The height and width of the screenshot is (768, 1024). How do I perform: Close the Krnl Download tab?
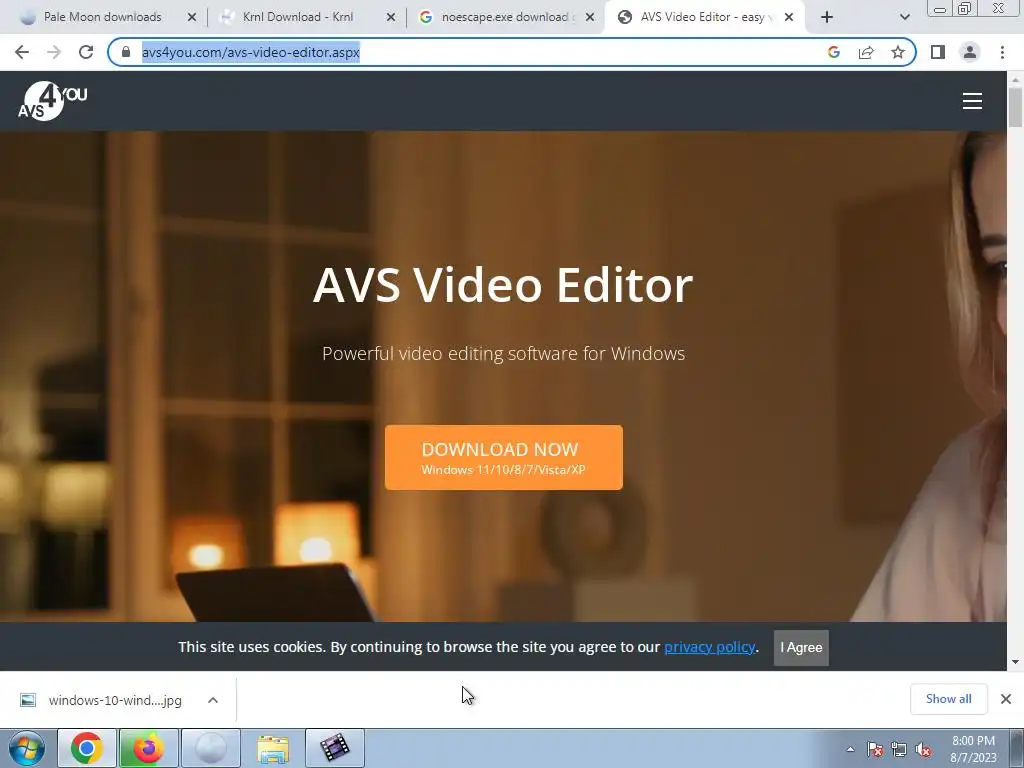(391, 17)
